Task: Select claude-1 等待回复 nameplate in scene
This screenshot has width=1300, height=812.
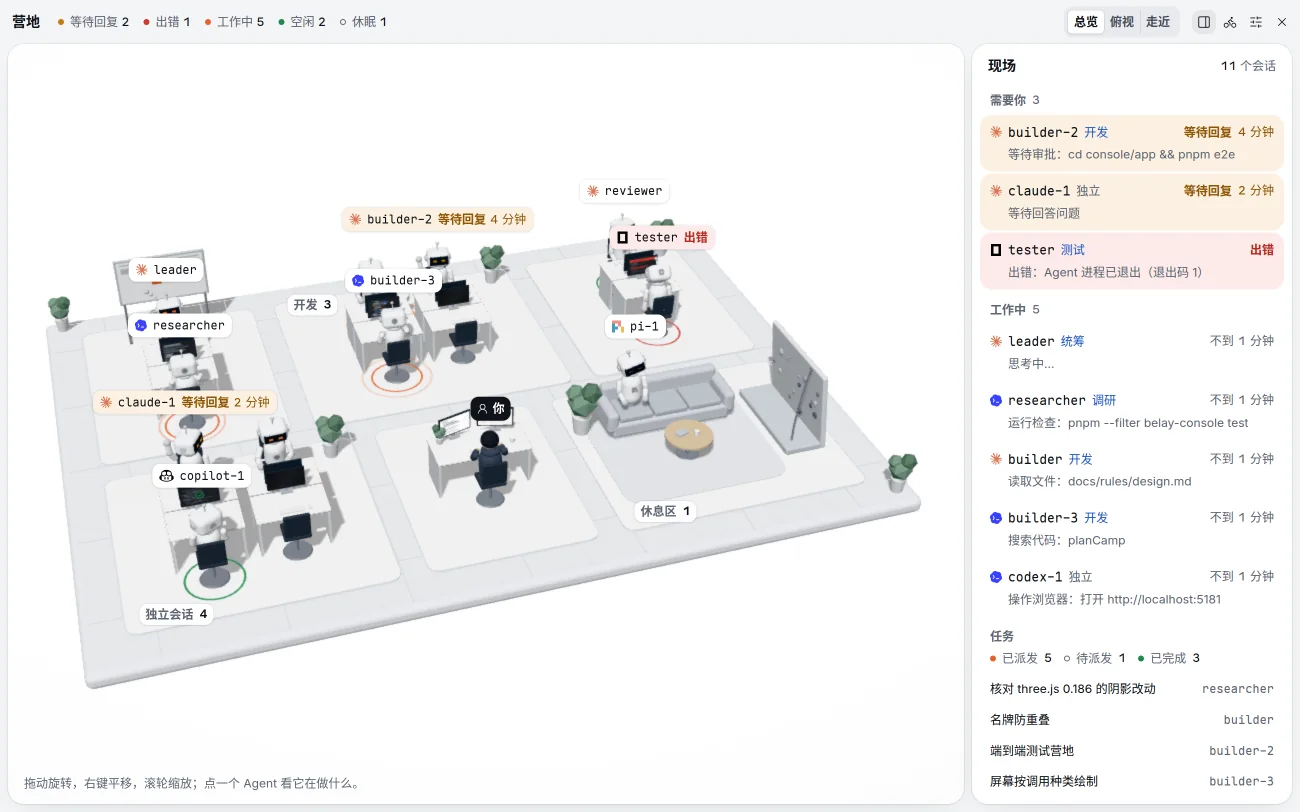Action: pos(185,402)
